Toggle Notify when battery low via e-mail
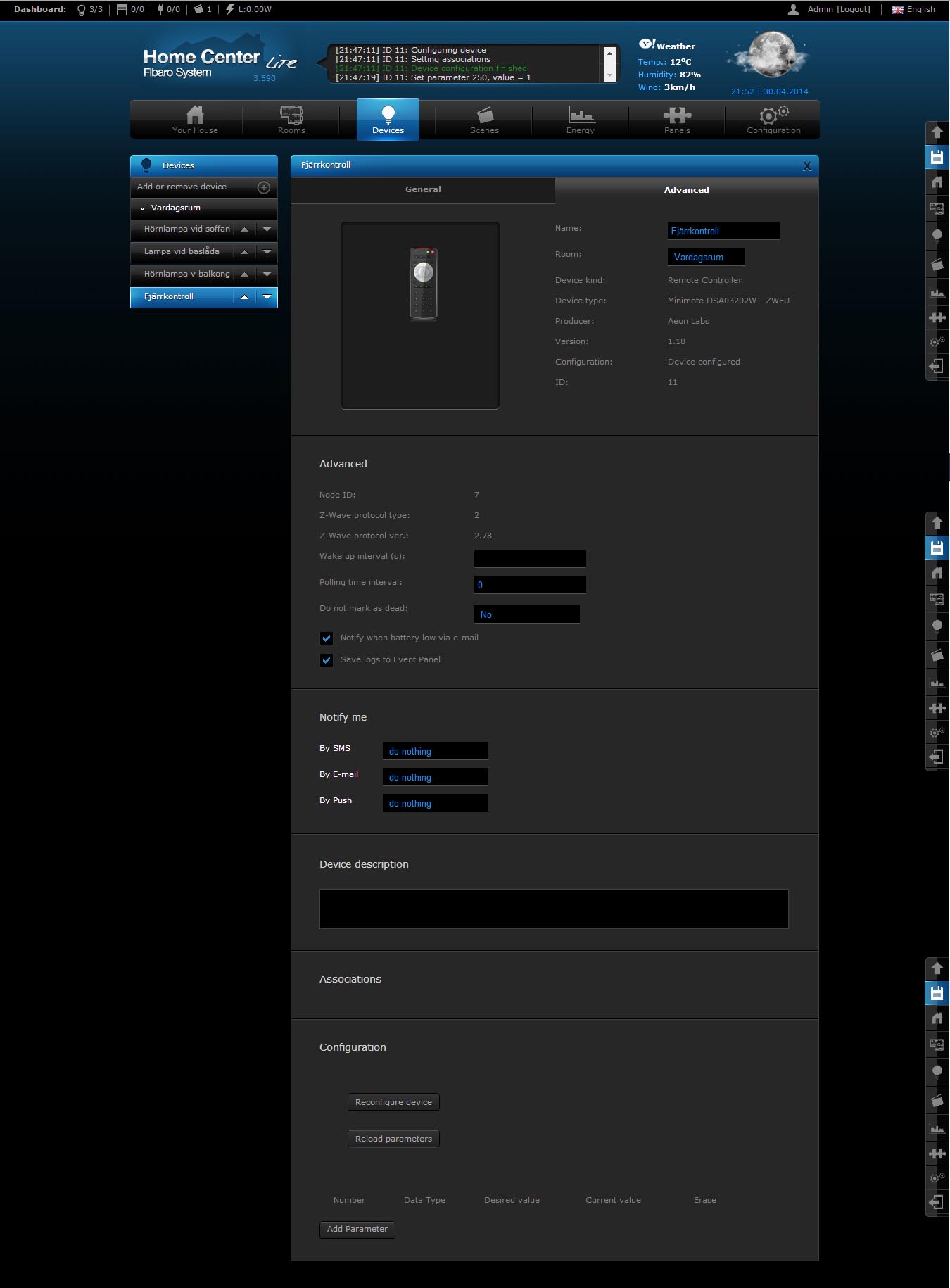The image size is (950, 1288). pos(327,638)
